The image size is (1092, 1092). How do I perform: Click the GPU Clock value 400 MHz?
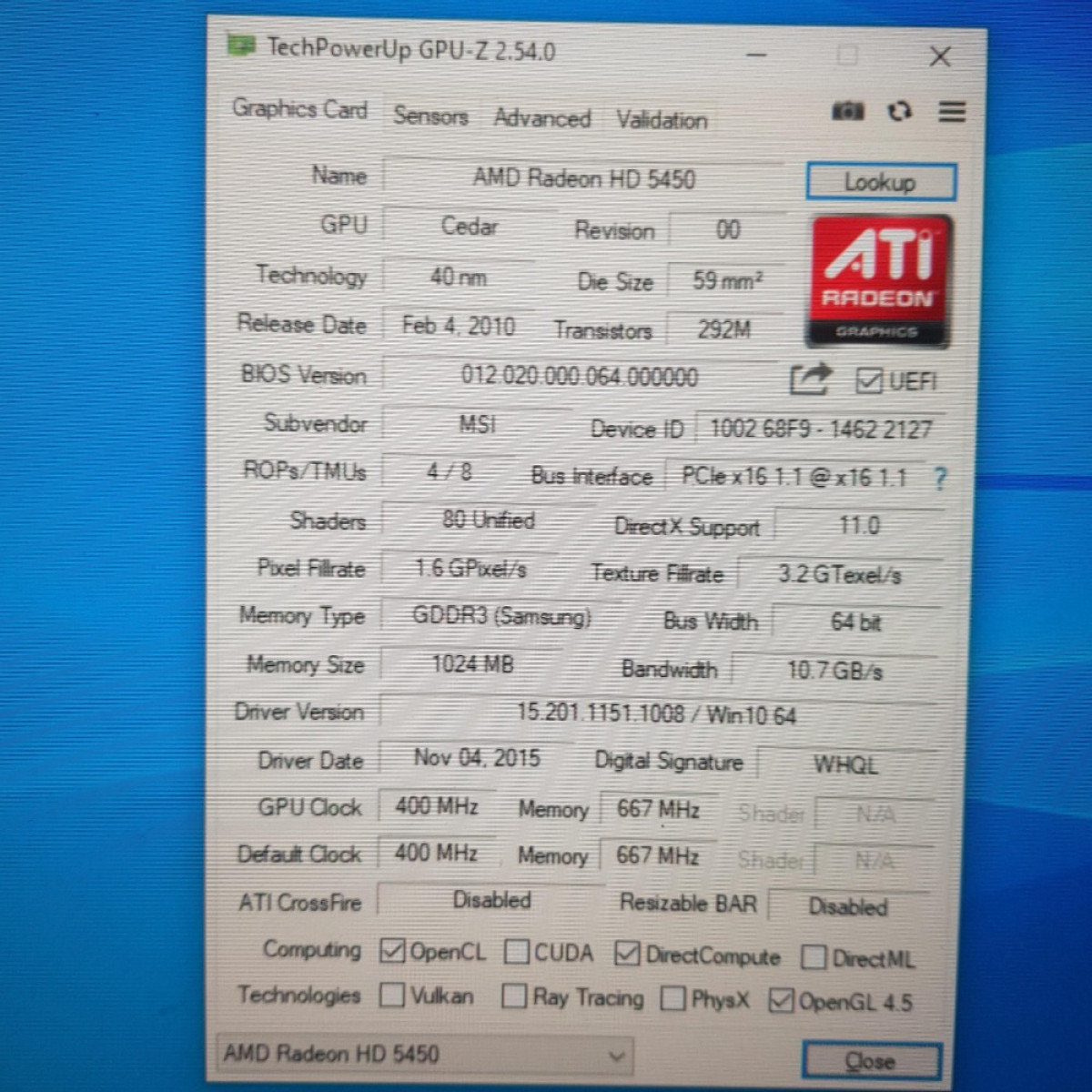[437, 806]
